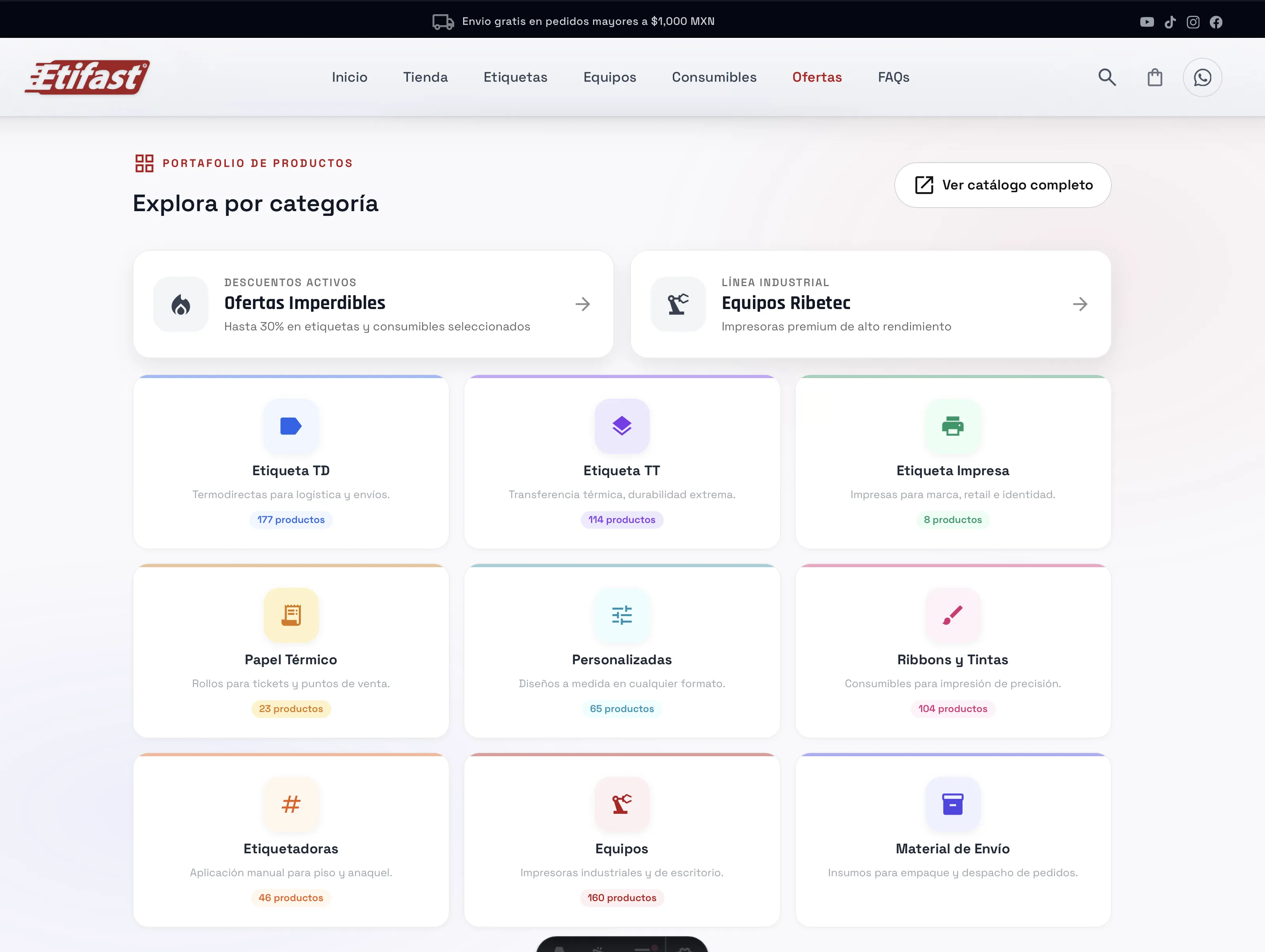Open the Material de Envío category

click(x=952, y=841)
